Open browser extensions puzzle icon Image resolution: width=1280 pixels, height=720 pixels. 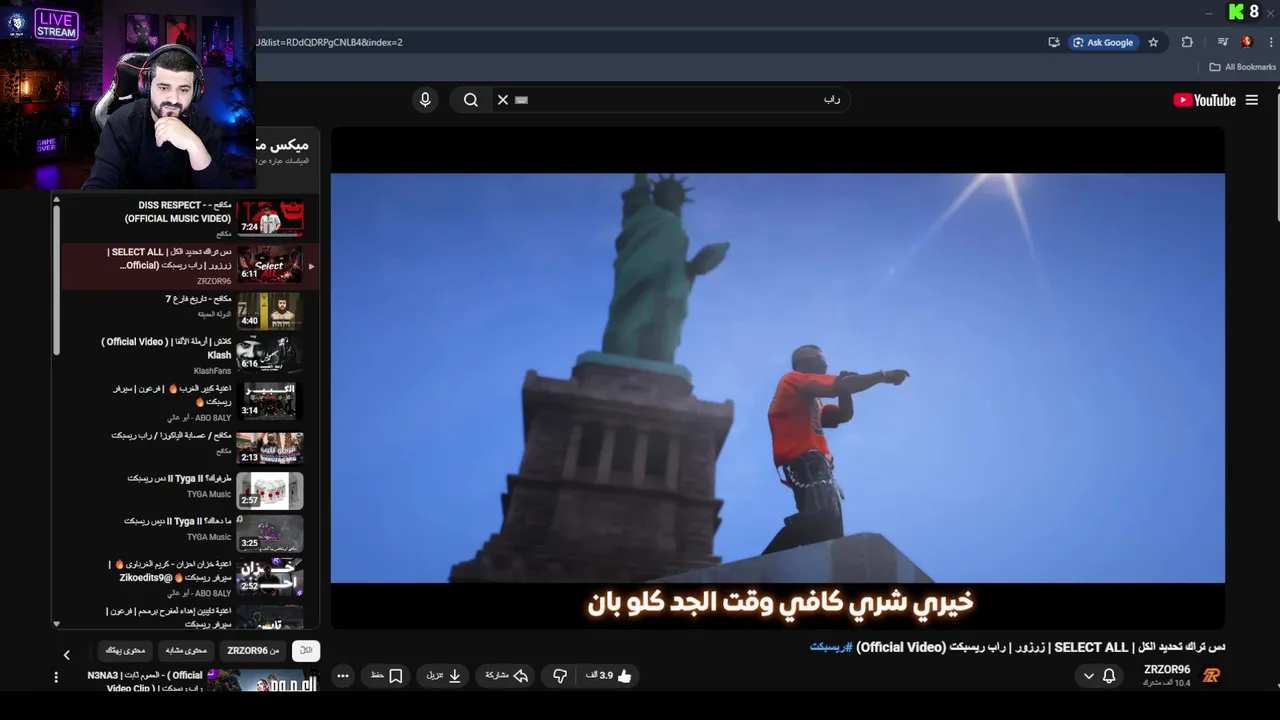click(1187, 42)
